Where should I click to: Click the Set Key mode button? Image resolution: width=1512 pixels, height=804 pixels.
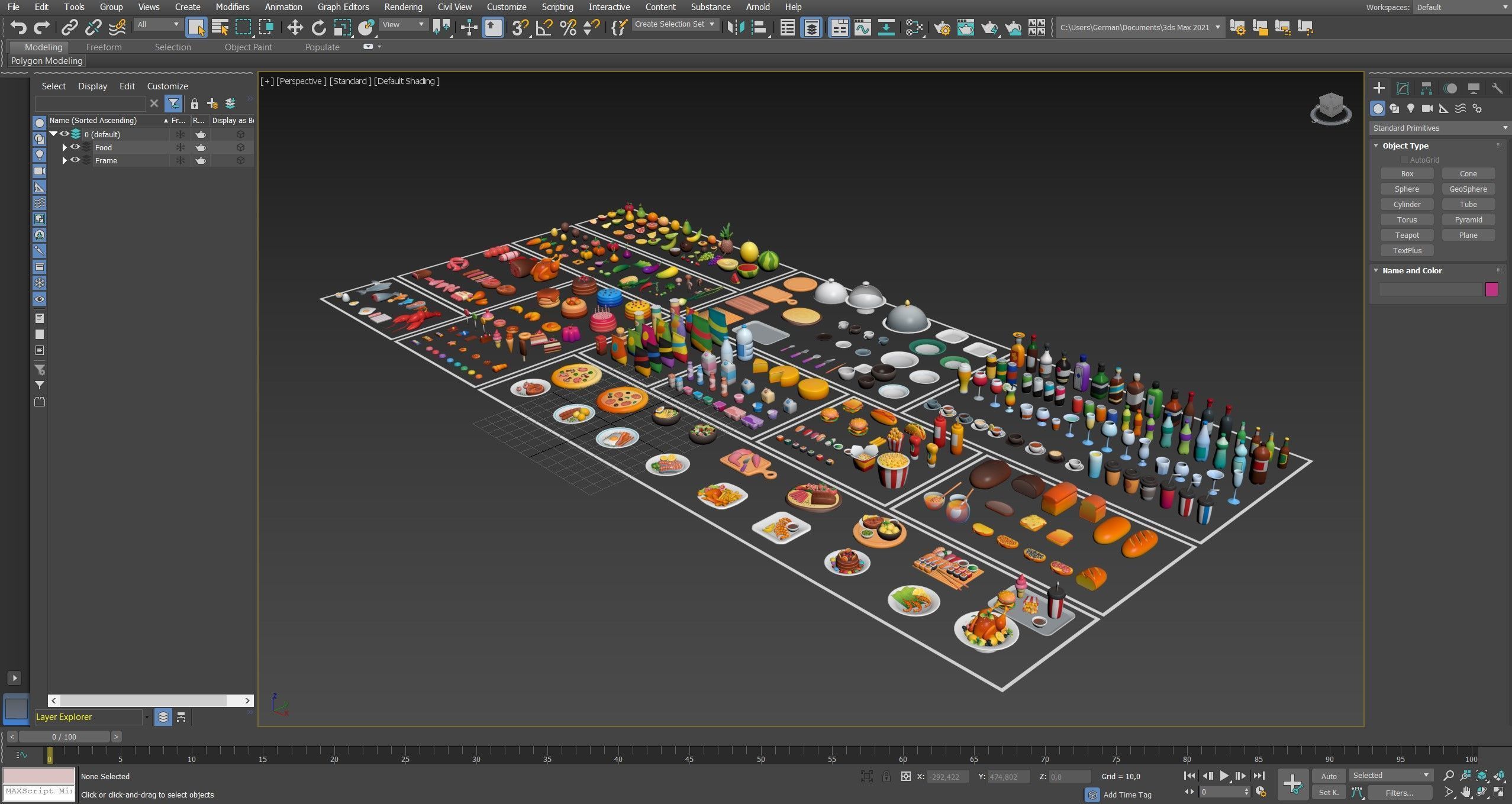click(1329, 793)
